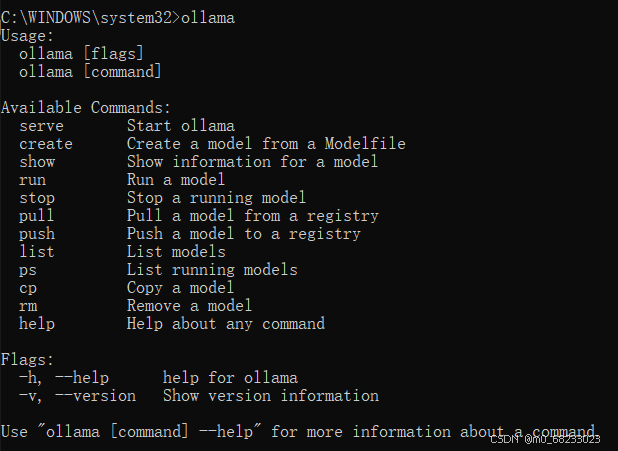Click the 'rm' command entry

(x=28, y=306)
